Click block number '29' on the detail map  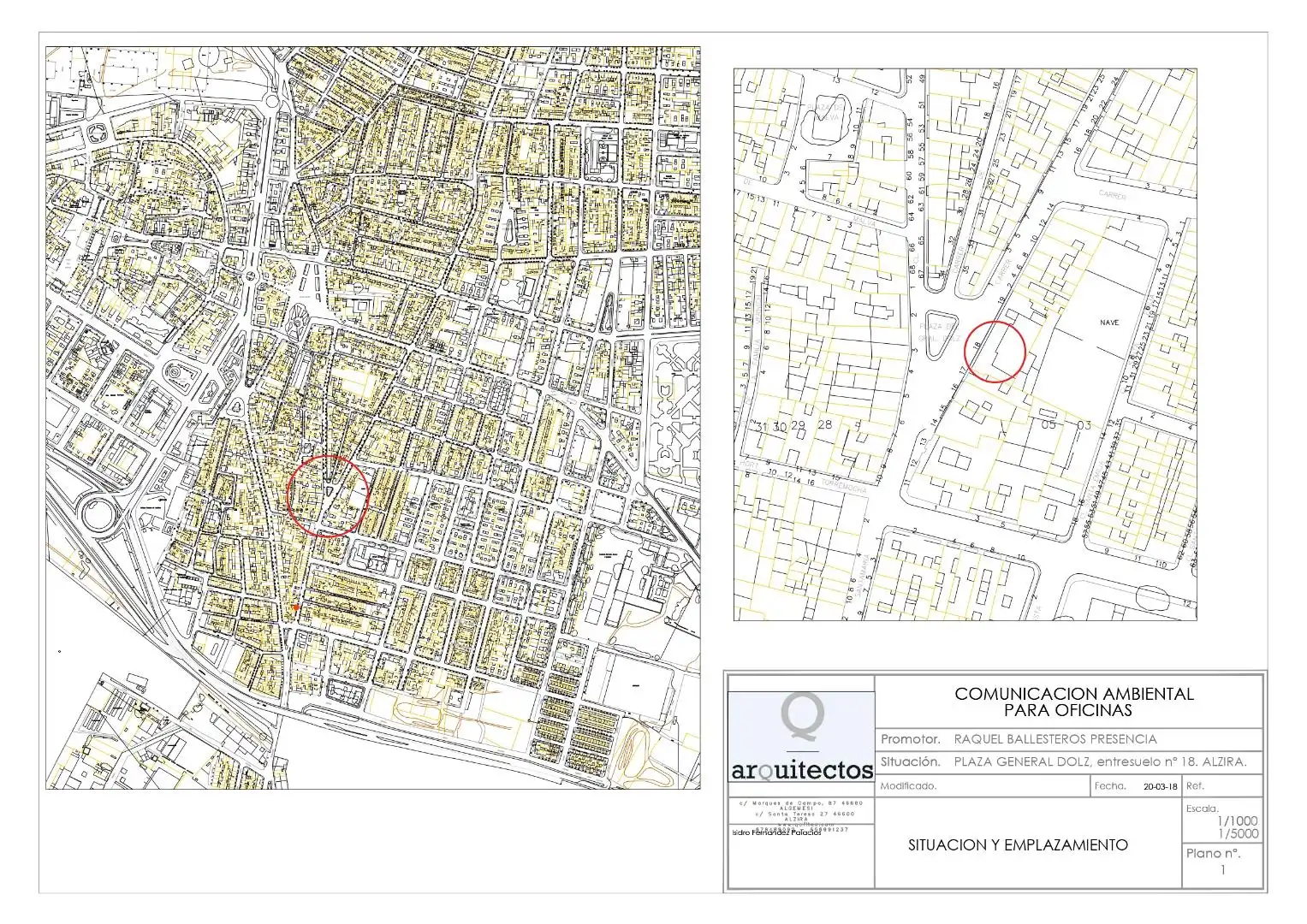click(799, 425)
